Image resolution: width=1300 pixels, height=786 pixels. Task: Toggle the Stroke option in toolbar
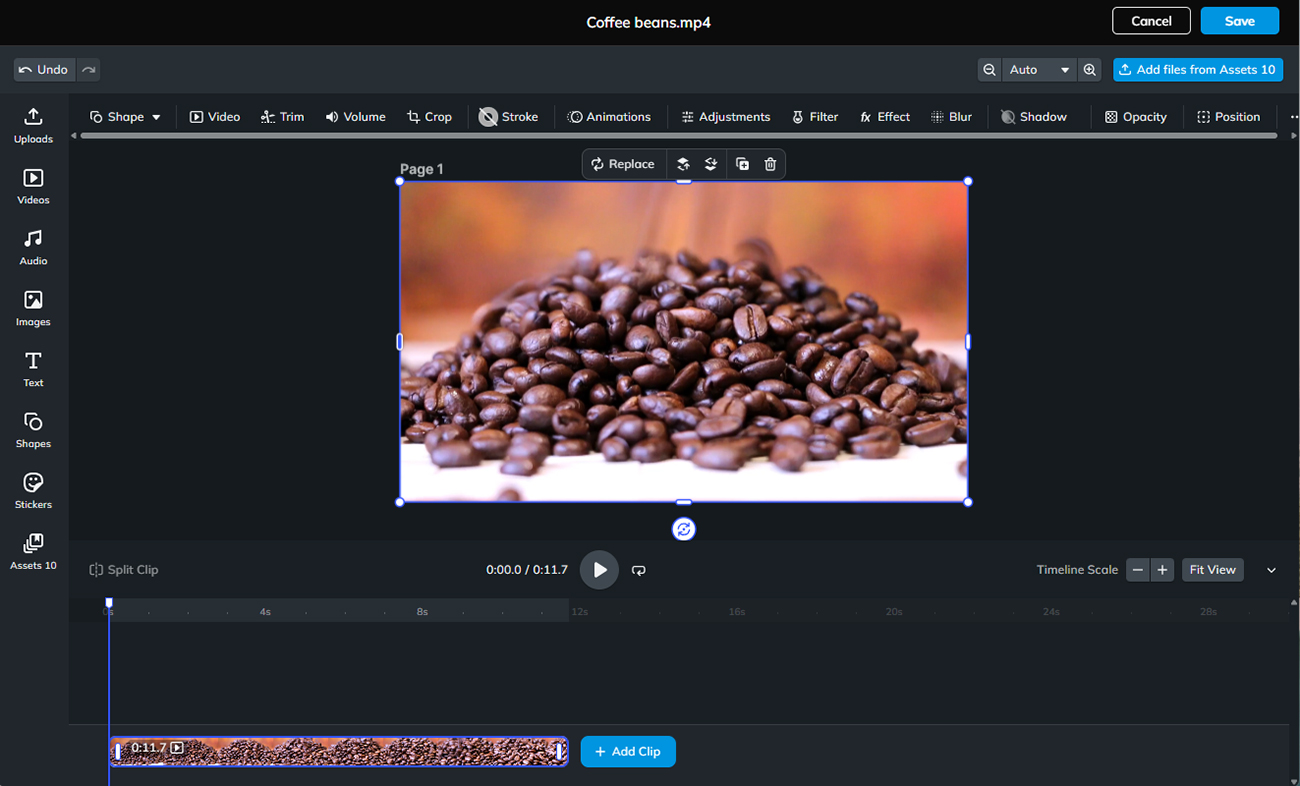tap(508, 117)
